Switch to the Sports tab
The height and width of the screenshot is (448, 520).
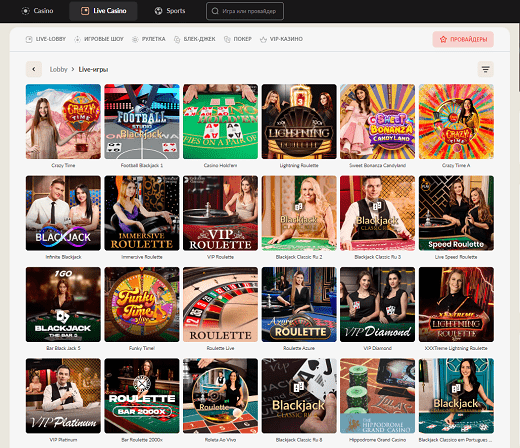tap(170, 11)
